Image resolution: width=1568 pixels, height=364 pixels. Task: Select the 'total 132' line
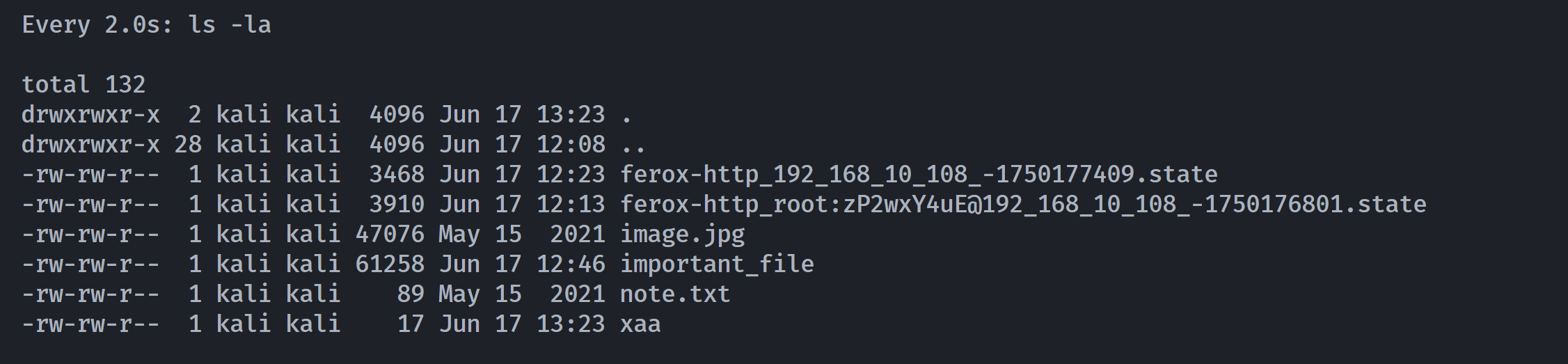point(84,84)
